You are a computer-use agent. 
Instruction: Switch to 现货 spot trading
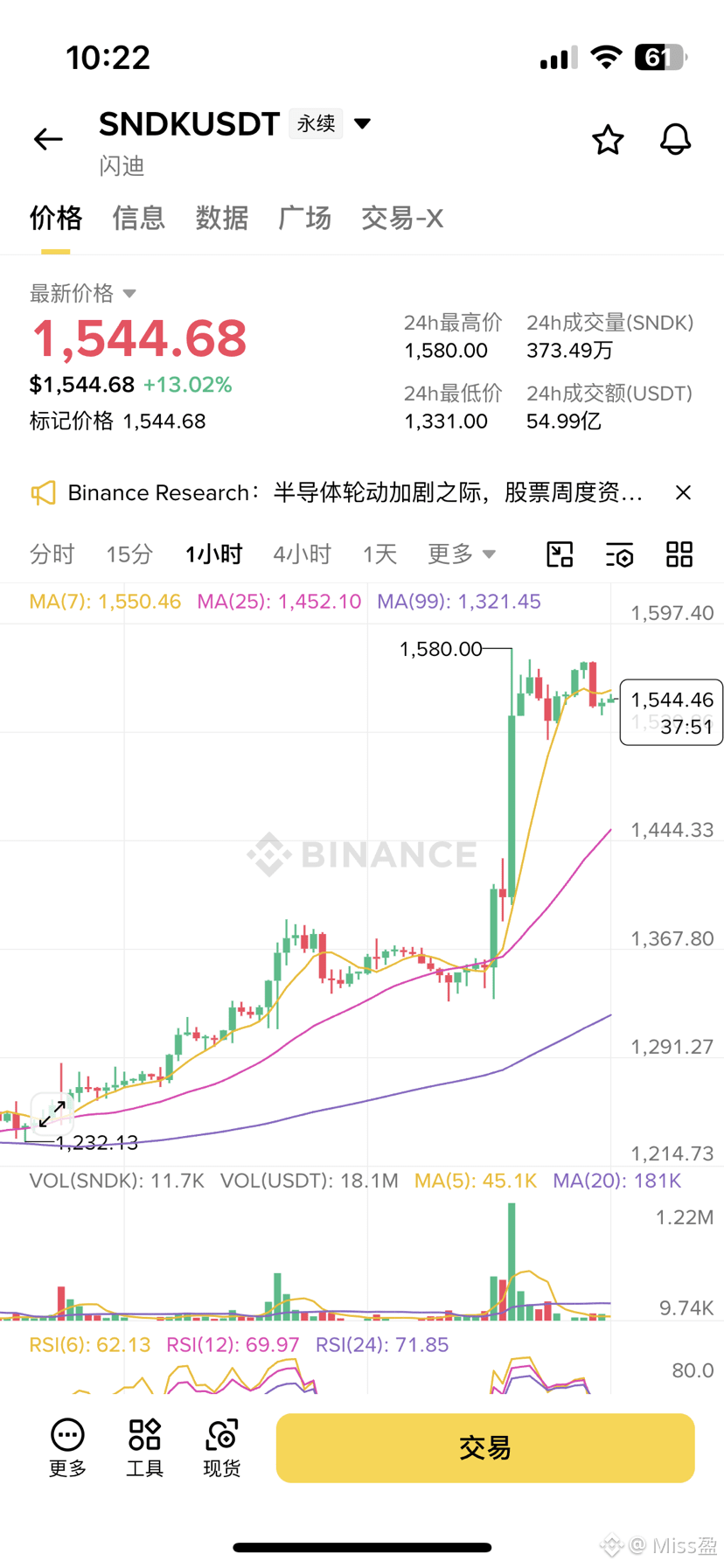click(x=221, y=1448)
